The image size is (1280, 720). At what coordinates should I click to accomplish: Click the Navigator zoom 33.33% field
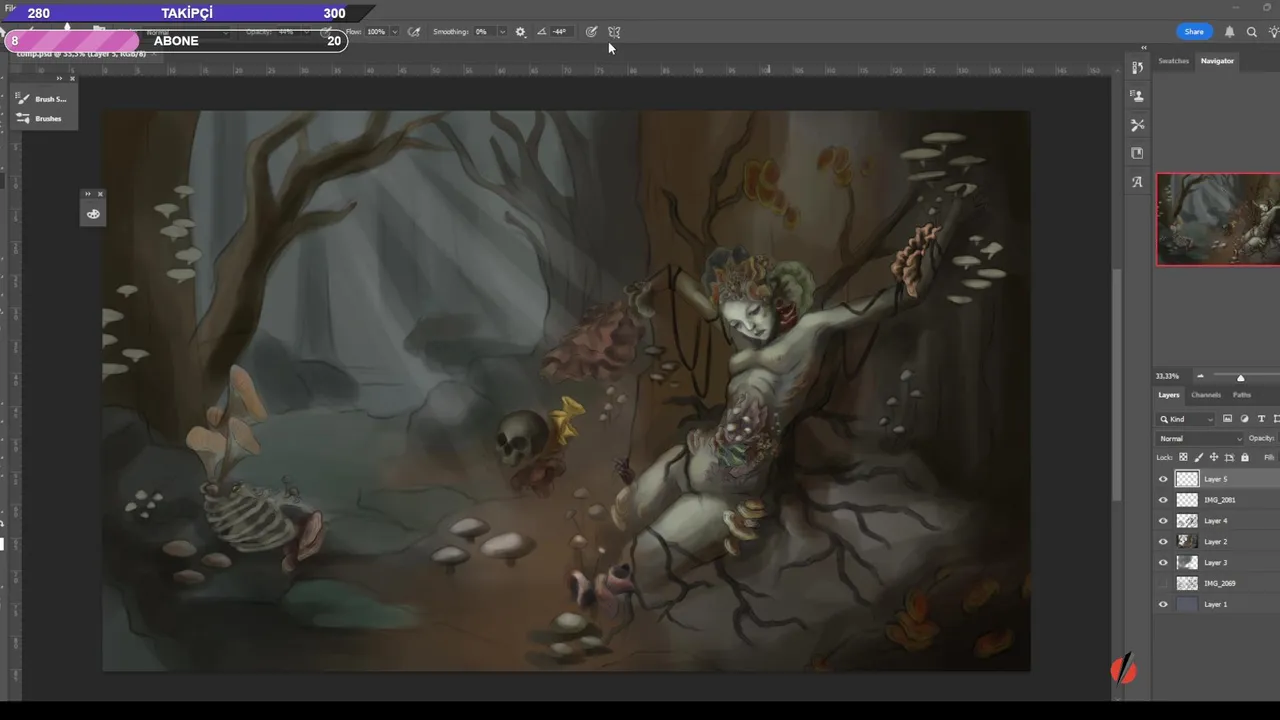click(1167, 377)
